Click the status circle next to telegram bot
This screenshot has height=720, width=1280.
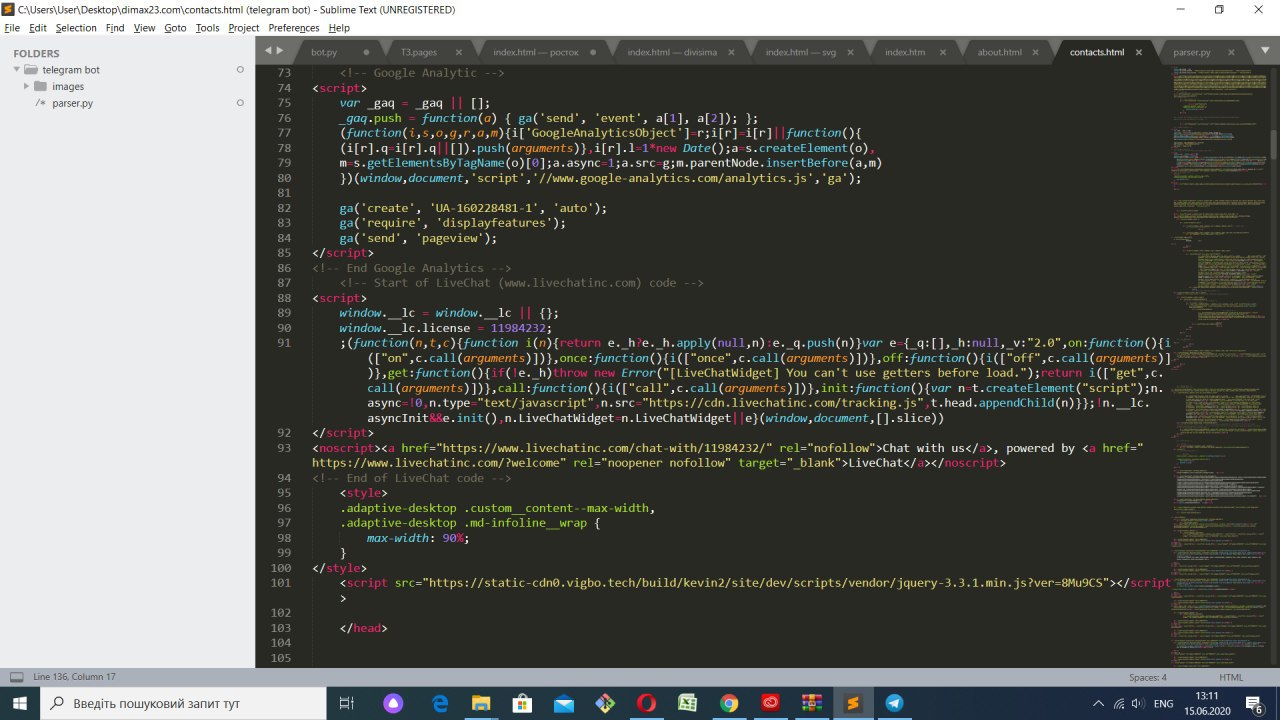[x=240, y=70]
